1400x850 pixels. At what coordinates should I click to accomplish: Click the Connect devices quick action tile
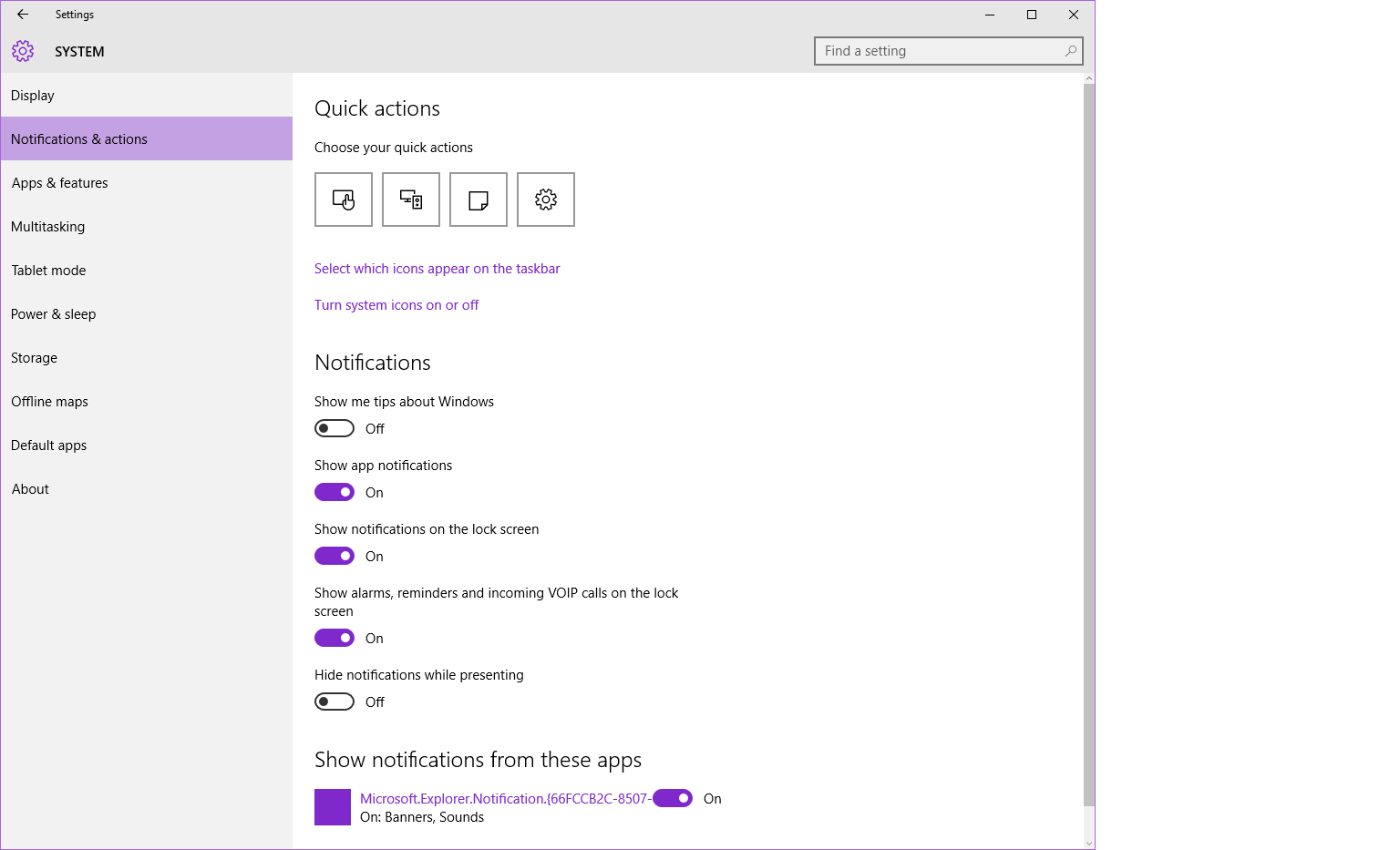pyautogui.click(x=411, y=200)
